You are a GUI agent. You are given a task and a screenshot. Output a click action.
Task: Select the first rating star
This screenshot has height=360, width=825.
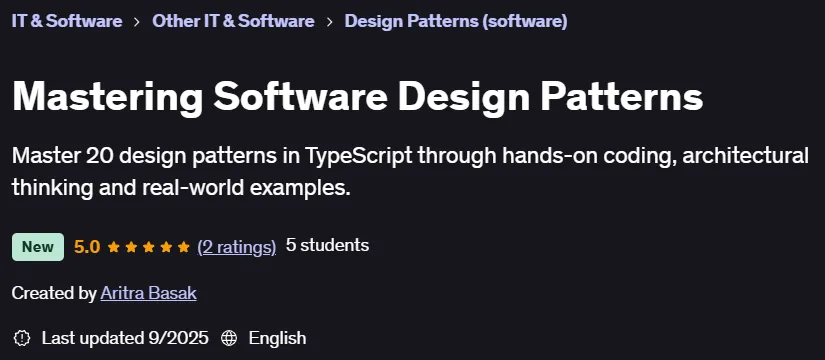tap(114, 247)
